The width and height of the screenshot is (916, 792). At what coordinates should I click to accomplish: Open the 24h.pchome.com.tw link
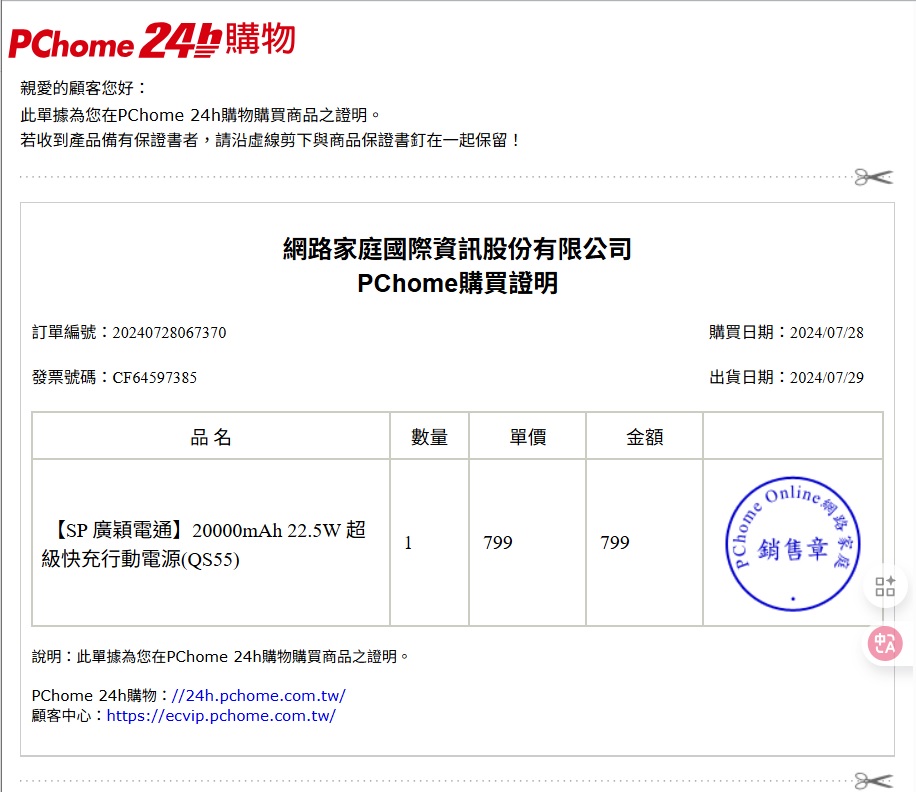(x=258, y=695)
